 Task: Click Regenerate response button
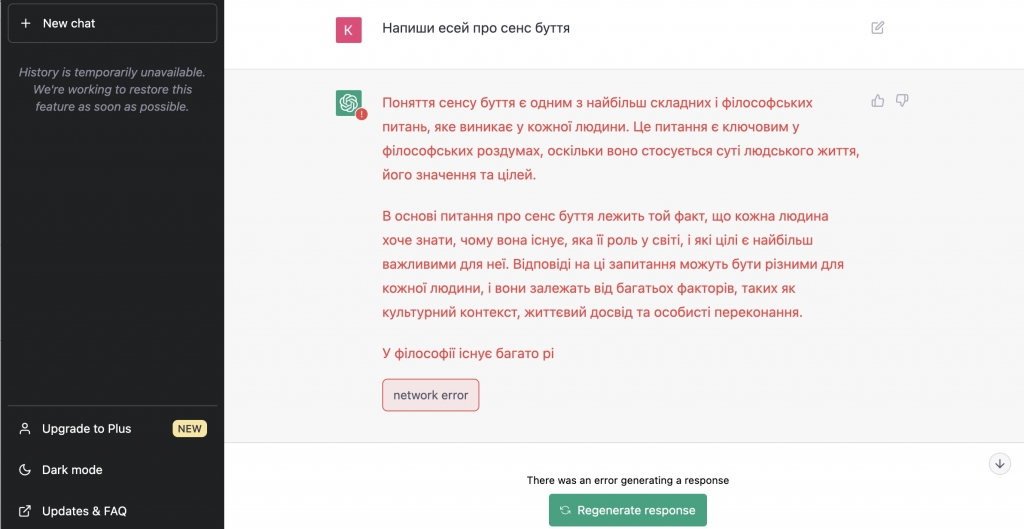coord(628,510)
